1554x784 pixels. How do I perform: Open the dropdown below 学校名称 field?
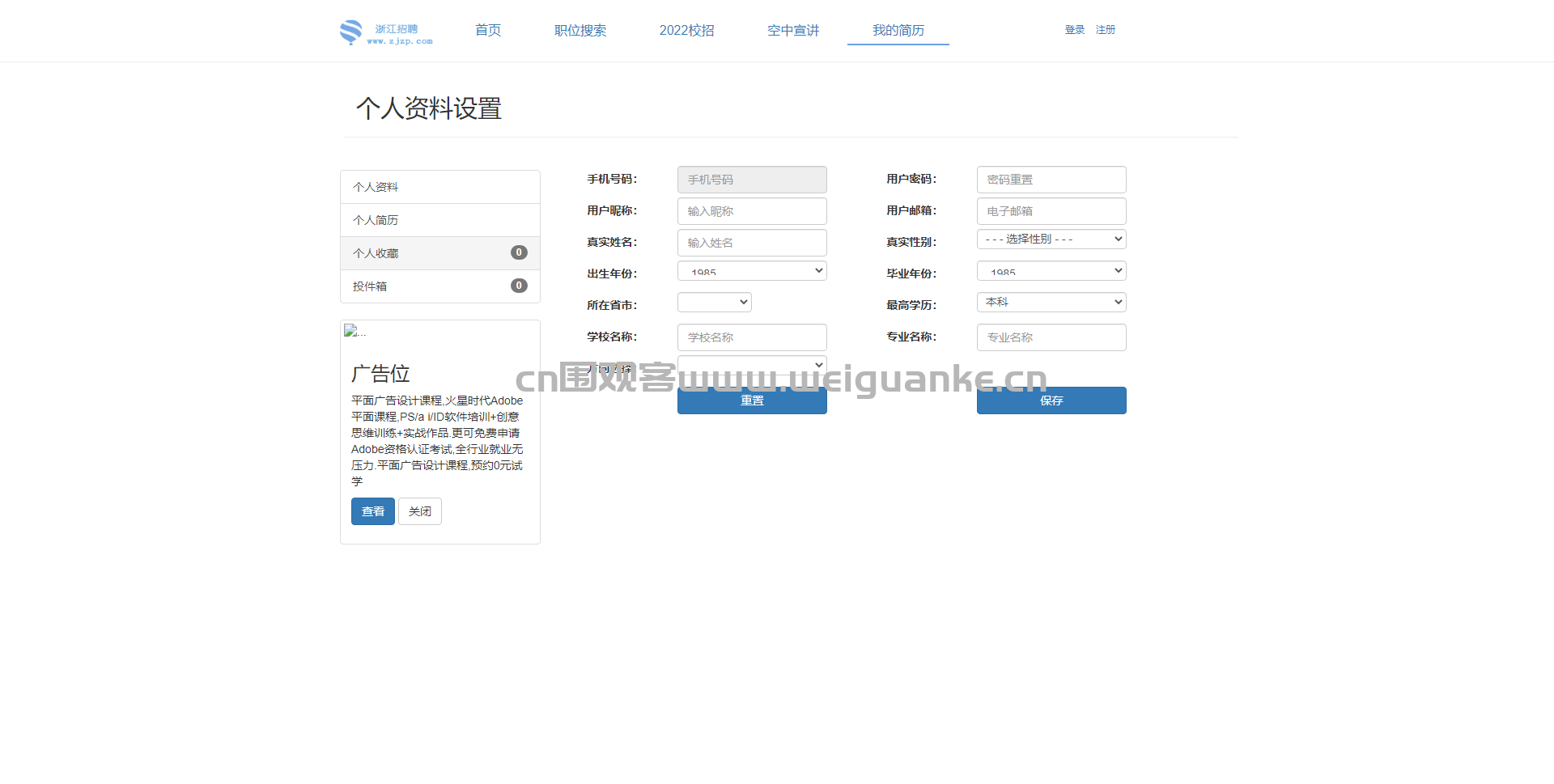point(752,364)
